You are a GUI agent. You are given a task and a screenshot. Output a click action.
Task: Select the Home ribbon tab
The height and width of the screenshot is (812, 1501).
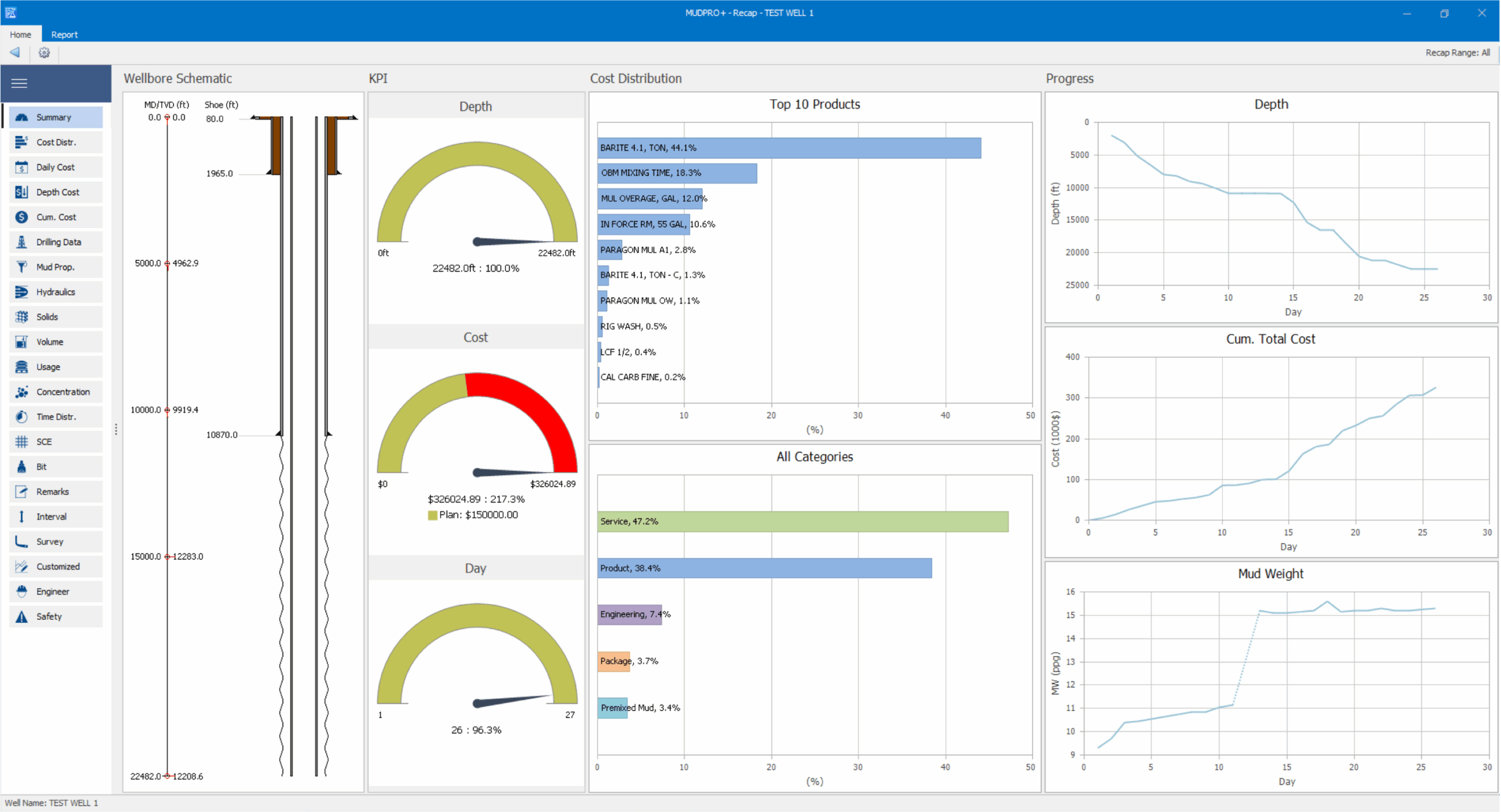[x=21, y=35]
